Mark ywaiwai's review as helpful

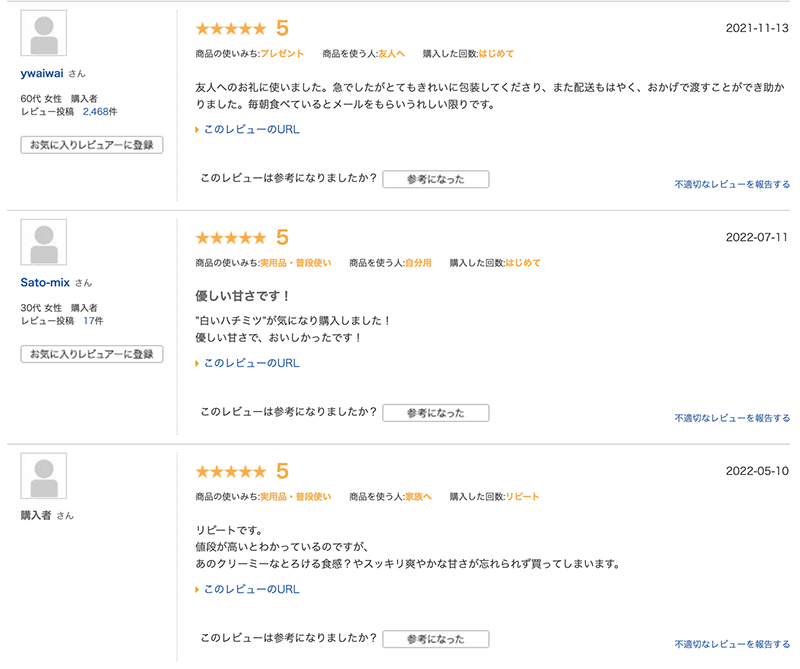point(436,179)
